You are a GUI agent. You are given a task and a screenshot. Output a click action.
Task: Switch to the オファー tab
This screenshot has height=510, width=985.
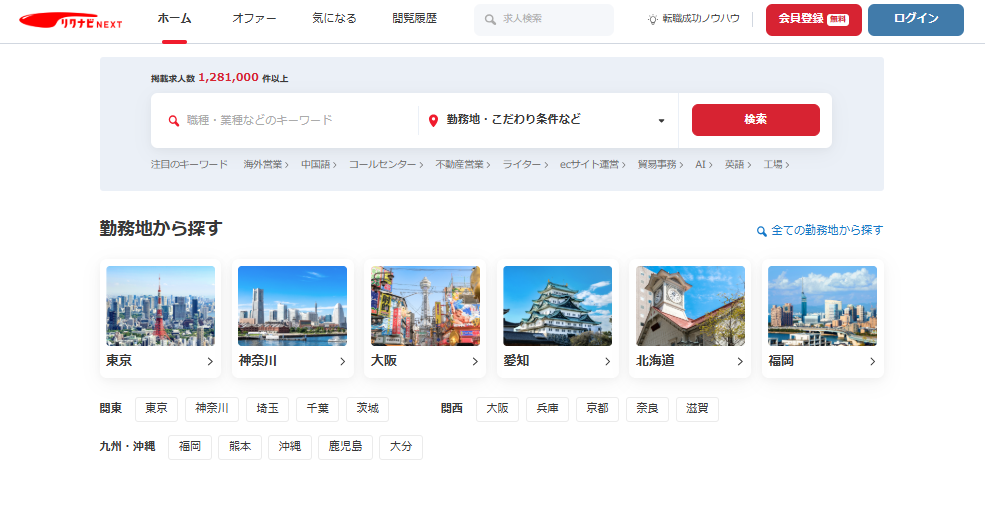click(x=254, y=19)
